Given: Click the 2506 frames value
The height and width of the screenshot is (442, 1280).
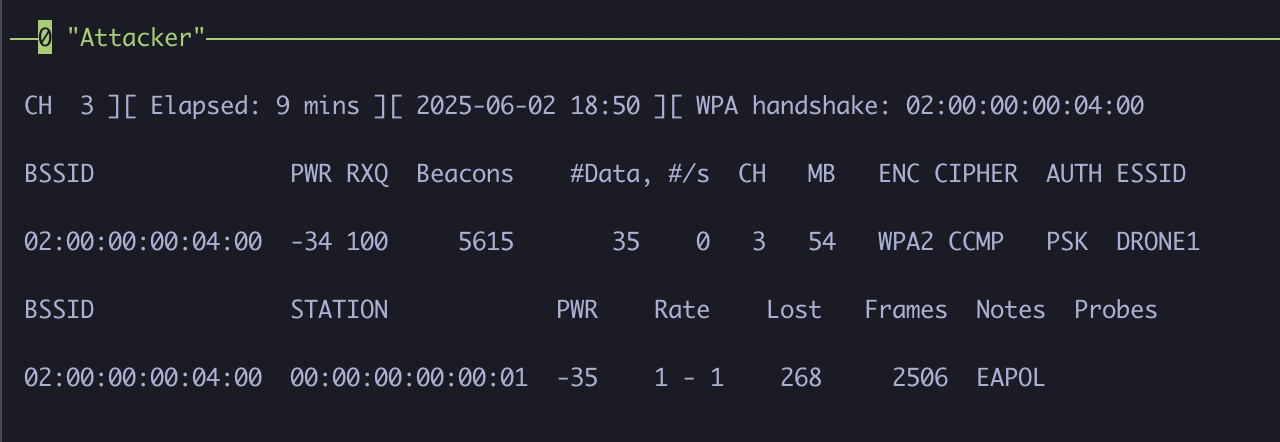Looking at the screenshot, I should [920, 378].
